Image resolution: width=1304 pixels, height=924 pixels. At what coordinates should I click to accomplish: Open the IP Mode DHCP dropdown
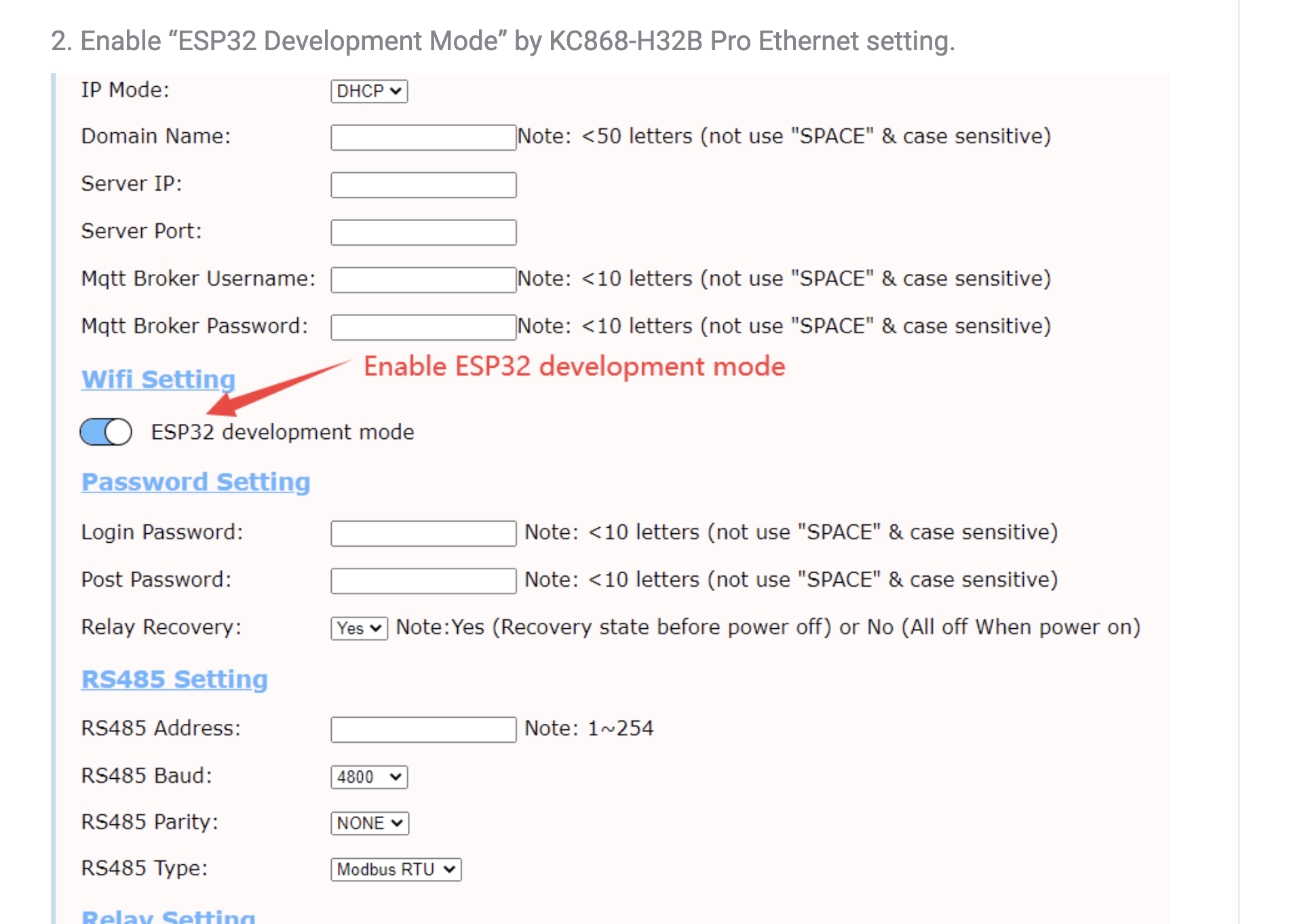tap(369, 91)
